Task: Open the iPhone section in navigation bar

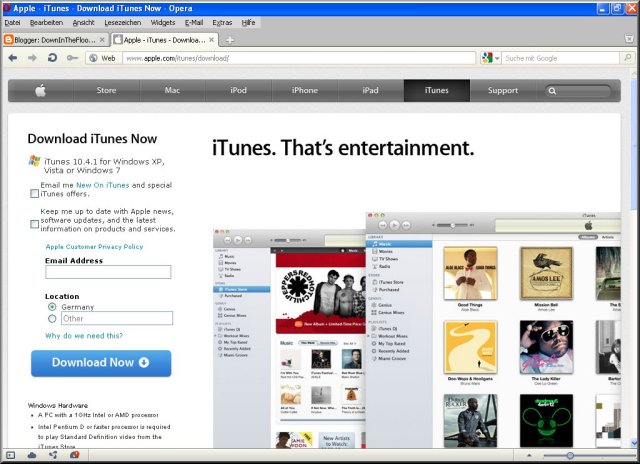Action: click(304, 91)
